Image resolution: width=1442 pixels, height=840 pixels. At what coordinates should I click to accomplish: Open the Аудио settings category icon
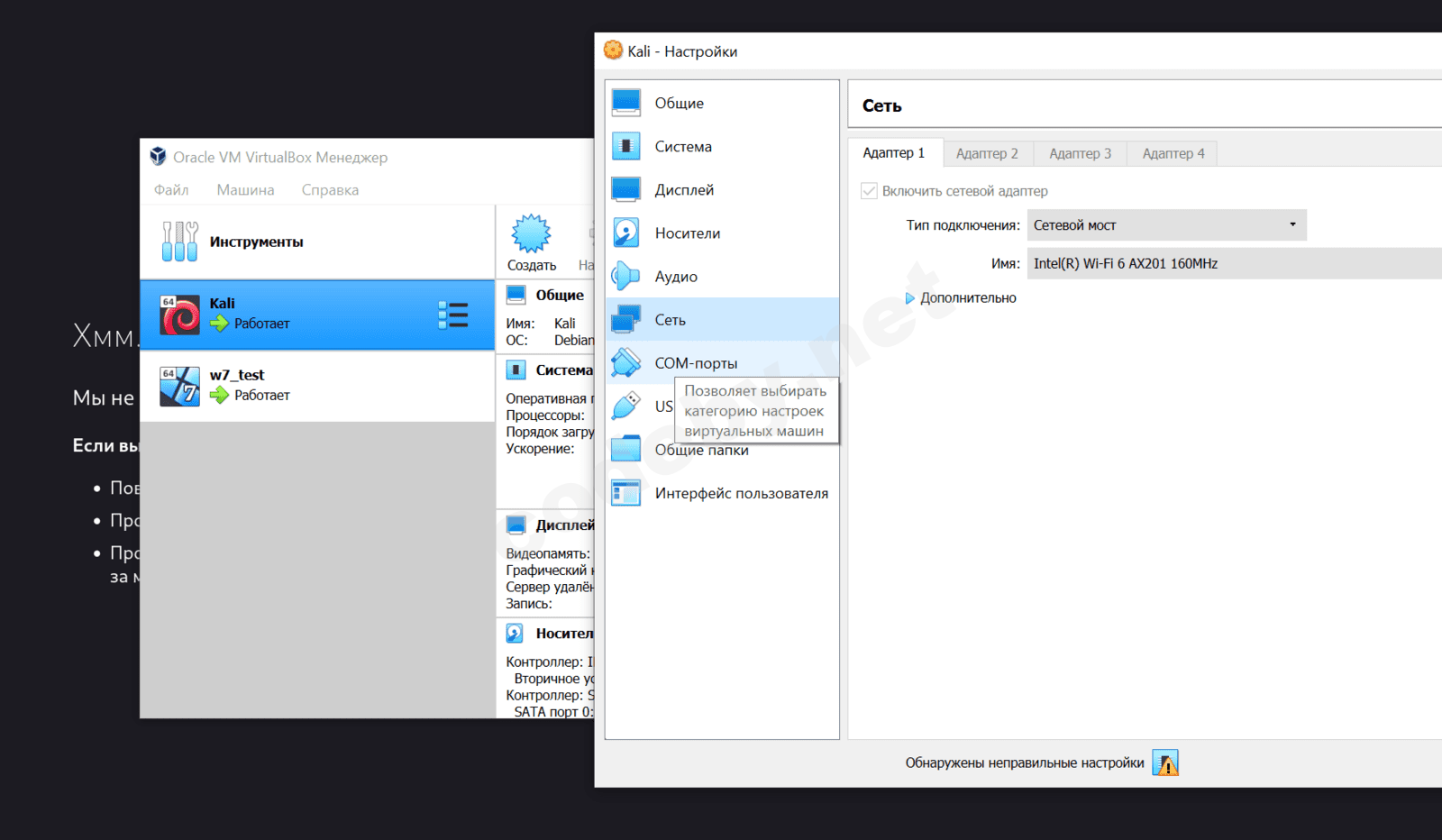pos(626,276)
